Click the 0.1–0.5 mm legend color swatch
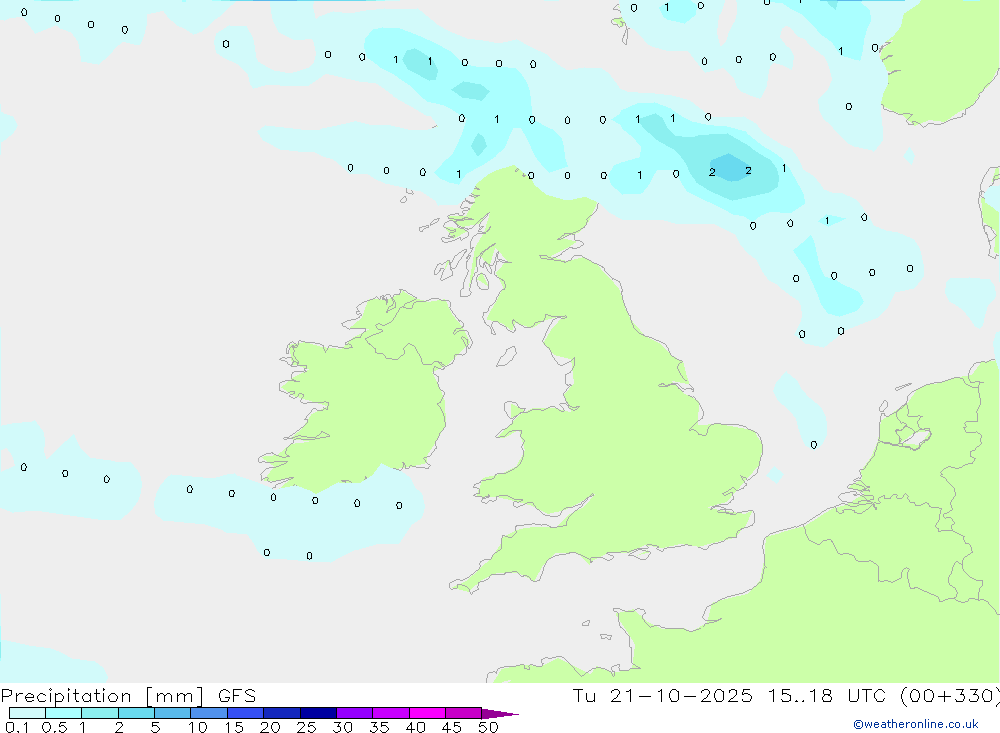This screenshot has height=733, width=1000. [27, 713]
